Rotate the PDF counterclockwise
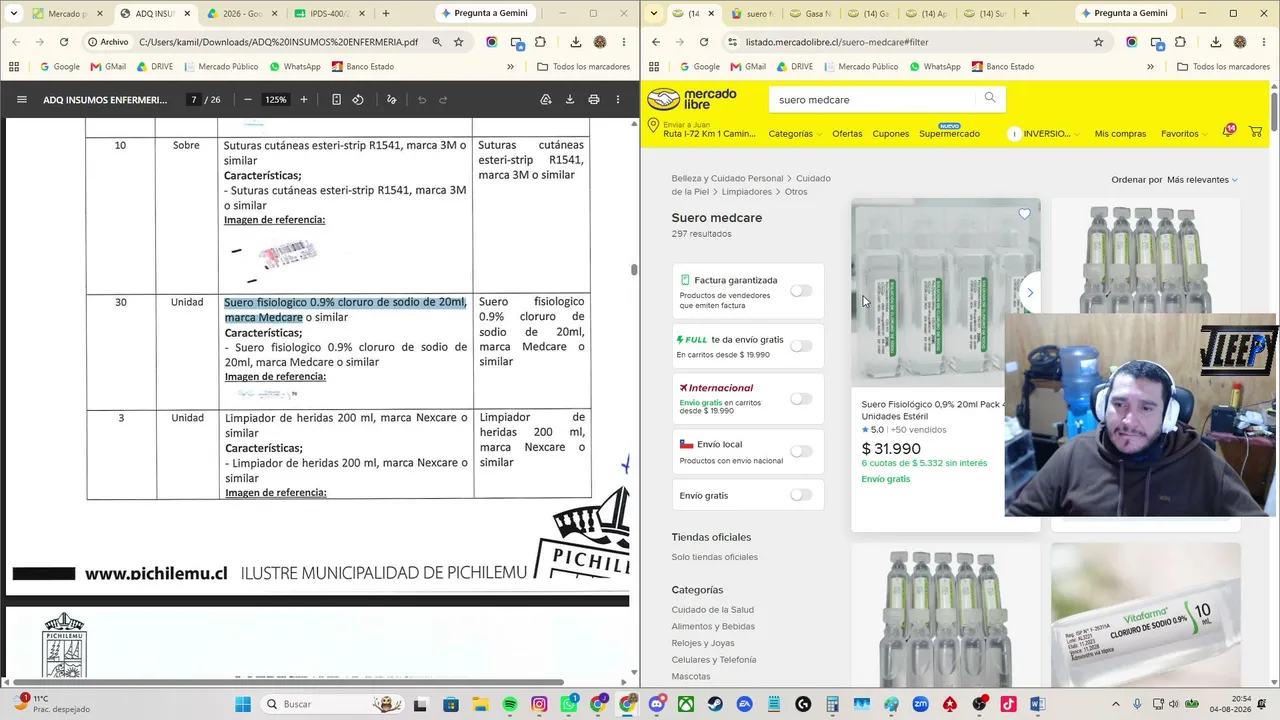Viewport: 1280px width, 720px height. pyautogui.click(x=358, y=100)
